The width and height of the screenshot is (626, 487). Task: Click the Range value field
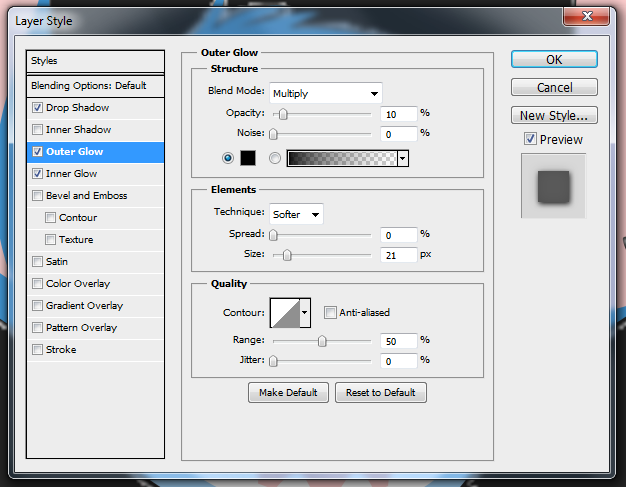[x=399, y=341]
